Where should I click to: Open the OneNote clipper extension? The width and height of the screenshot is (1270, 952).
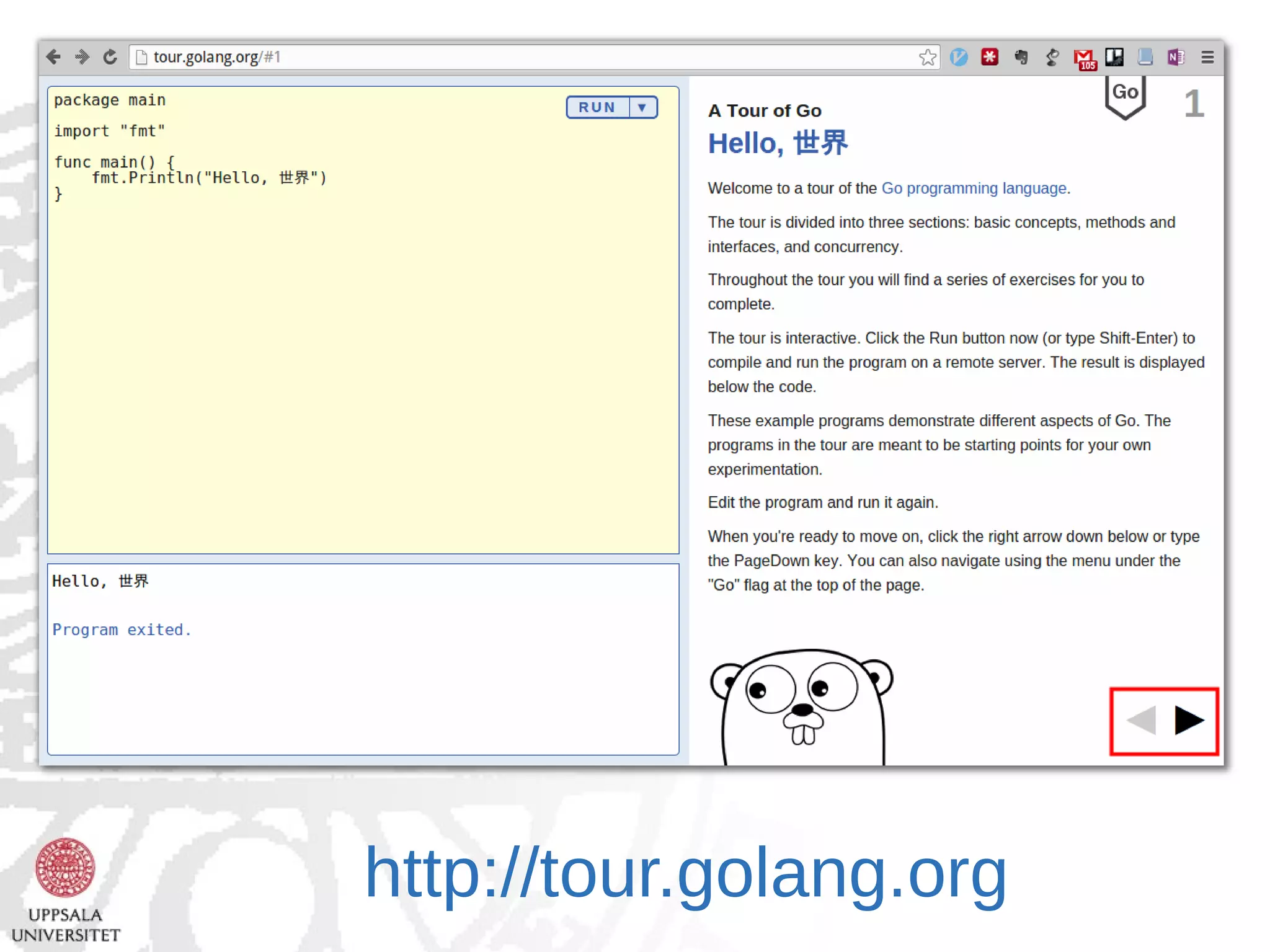click(x=1176, y=57)
